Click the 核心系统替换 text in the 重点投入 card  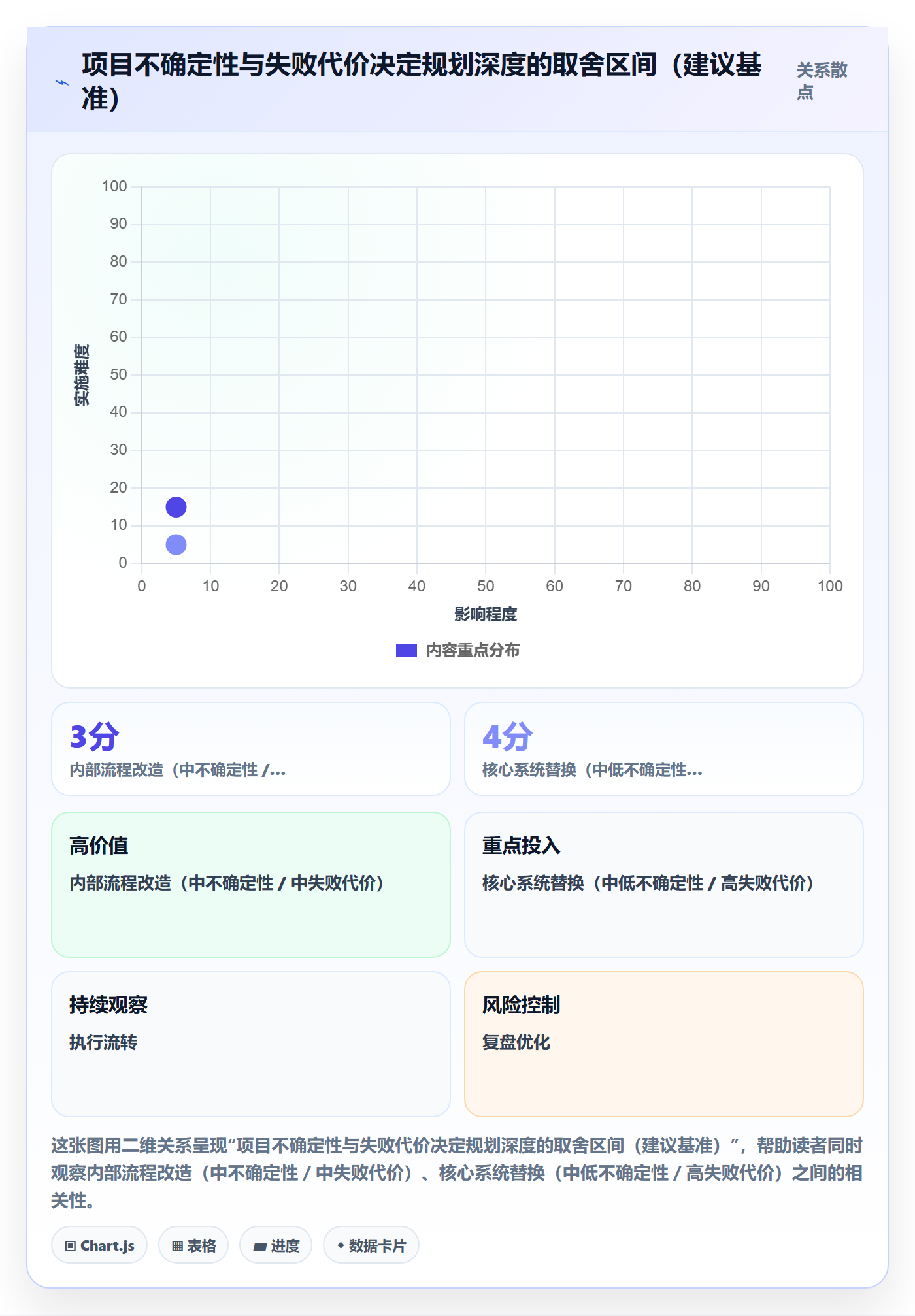pyautogui.click(x=648, y=883)
